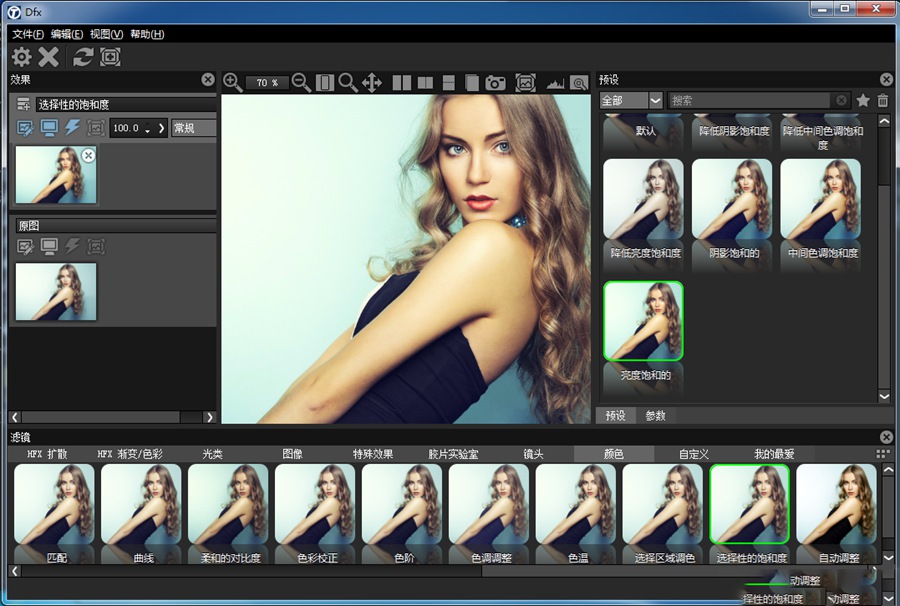Click the 搜索 preset search field
900x606 pixels.
(x=750, y=100)
